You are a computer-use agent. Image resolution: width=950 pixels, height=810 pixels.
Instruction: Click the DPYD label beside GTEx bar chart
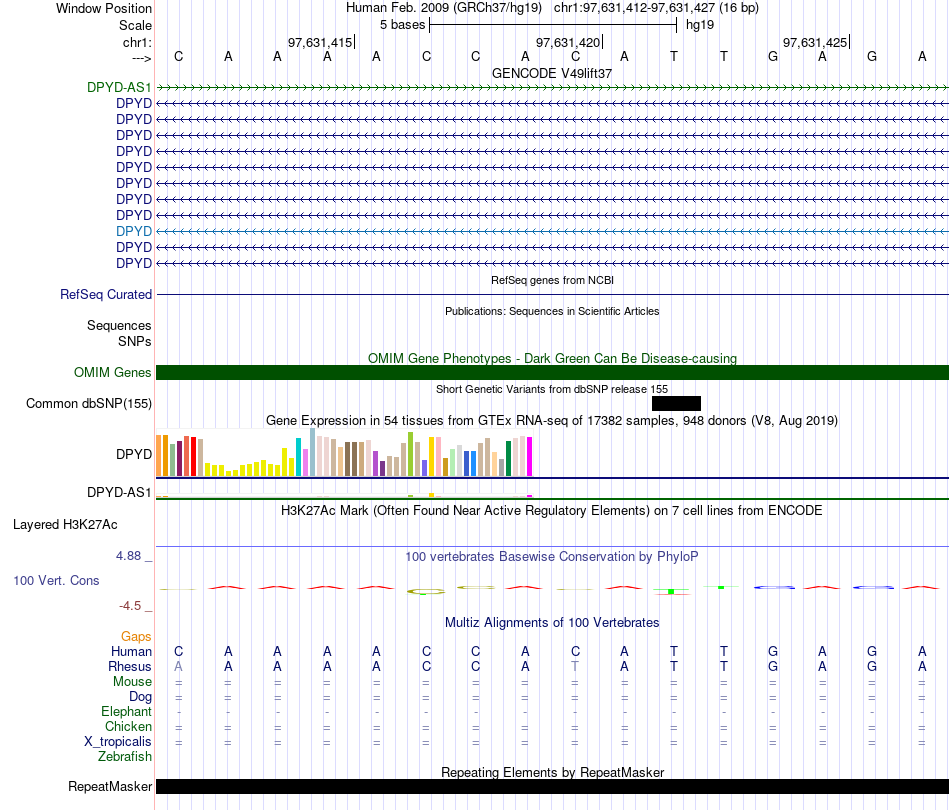(134, 454)
